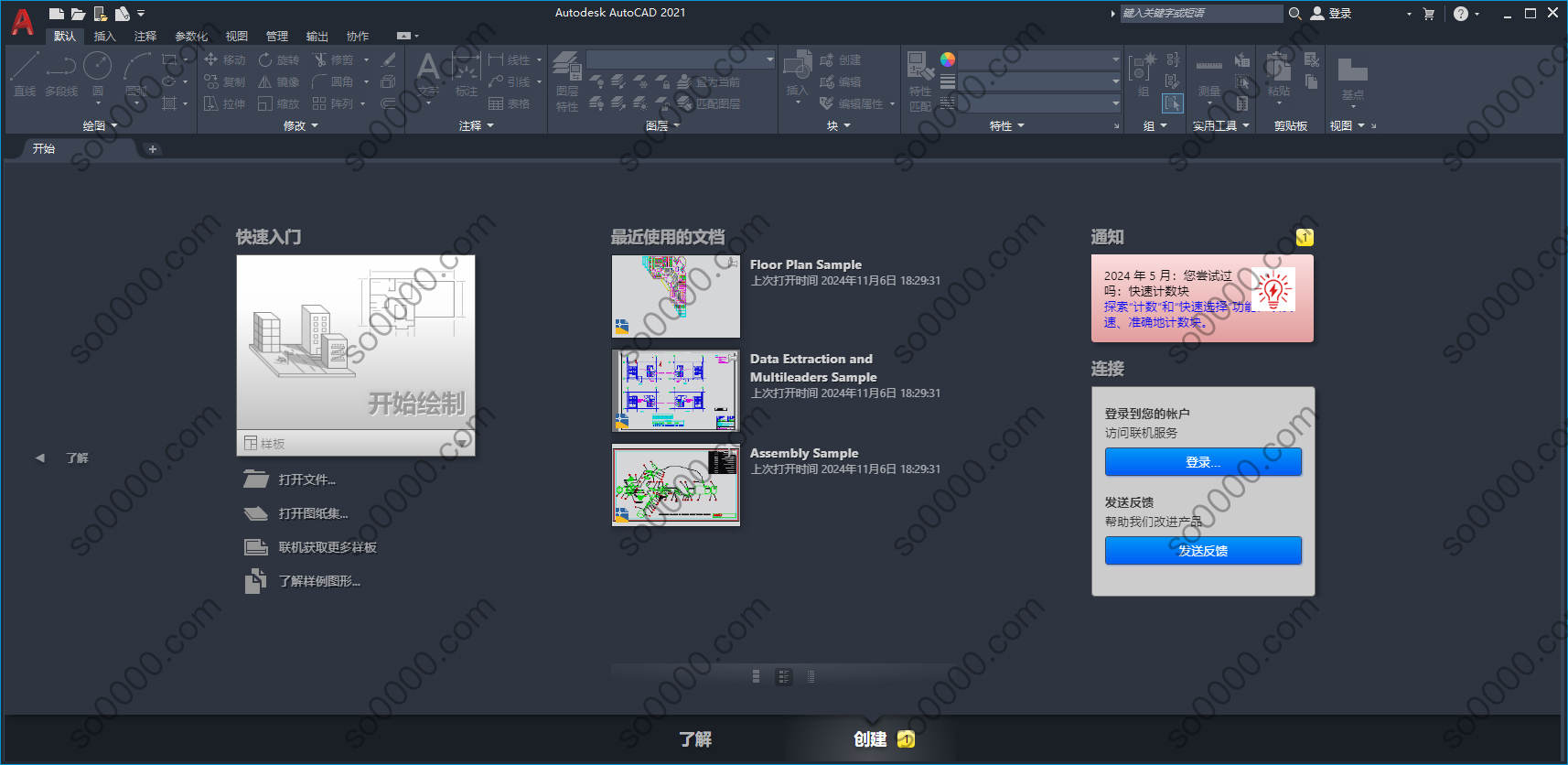Screen dimensions: 1568x765
Task: Click 联机获取更多样板 link
Action: coord(328,547)
